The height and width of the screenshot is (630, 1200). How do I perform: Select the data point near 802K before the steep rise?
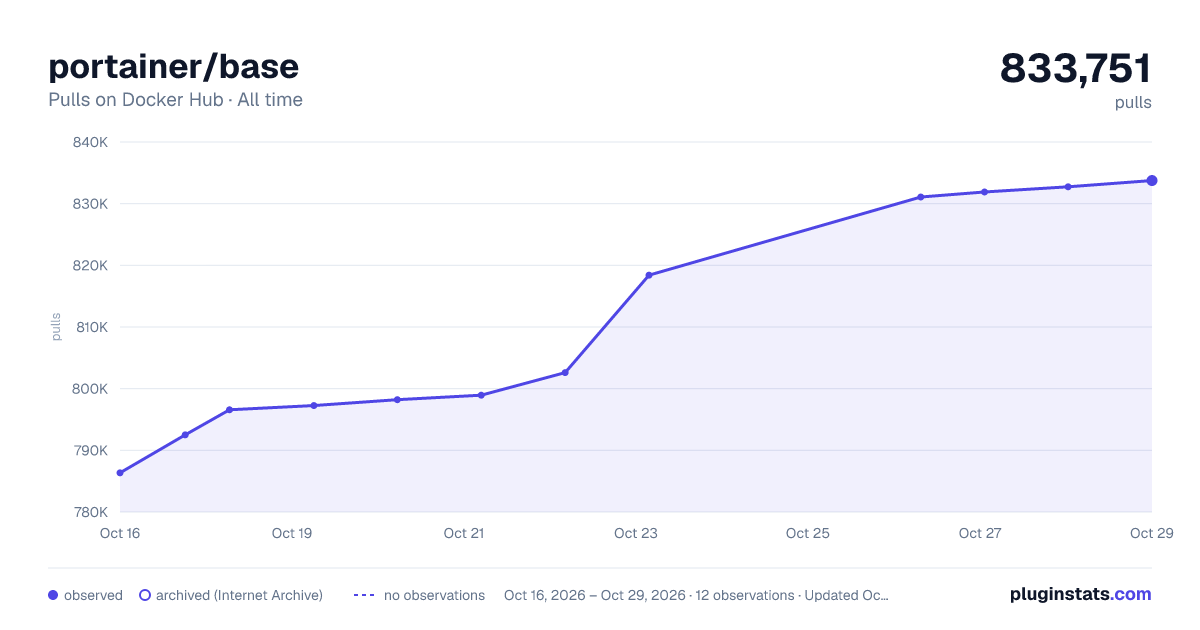[565, 372]
